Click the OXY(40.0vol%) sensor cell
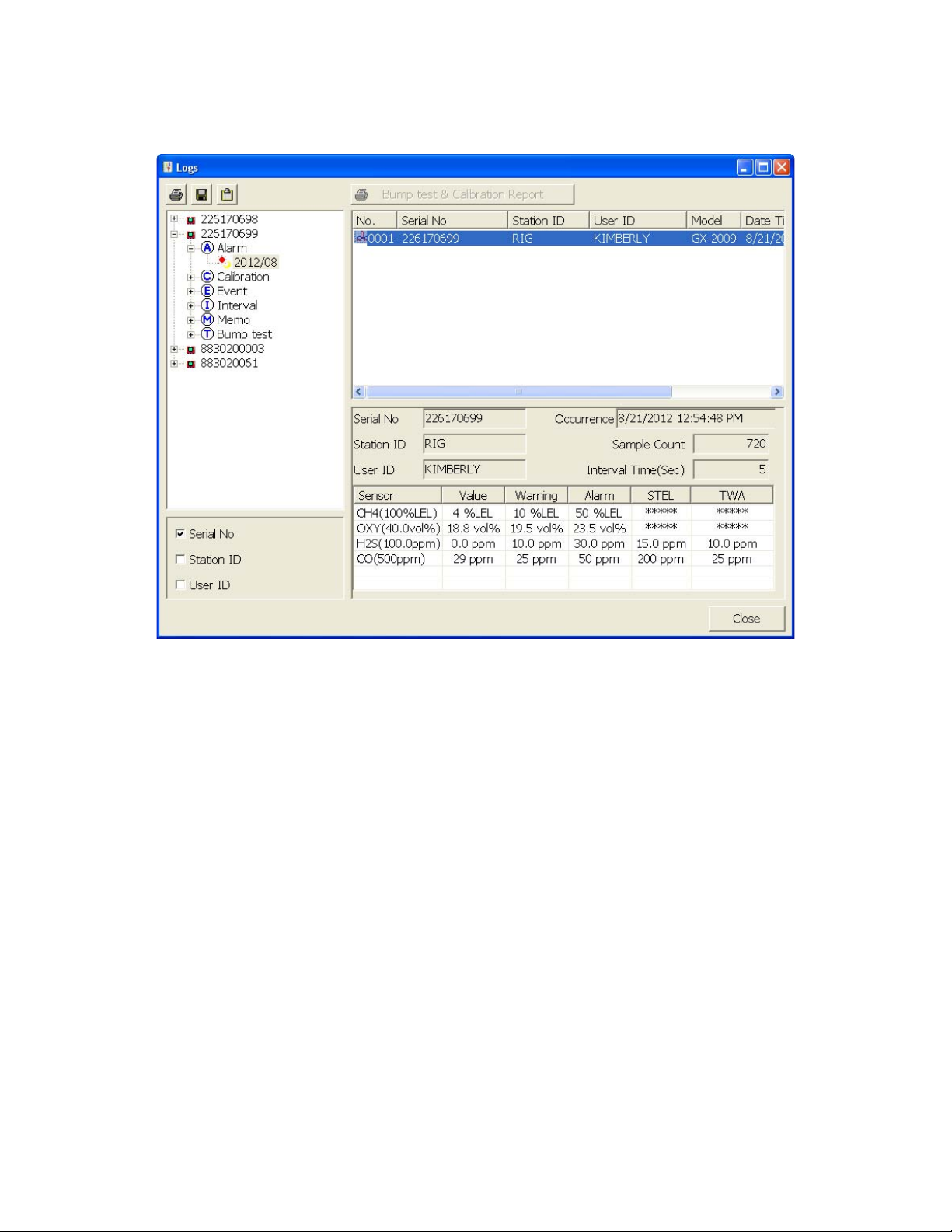952x1232 pixels. coord(398,529)
